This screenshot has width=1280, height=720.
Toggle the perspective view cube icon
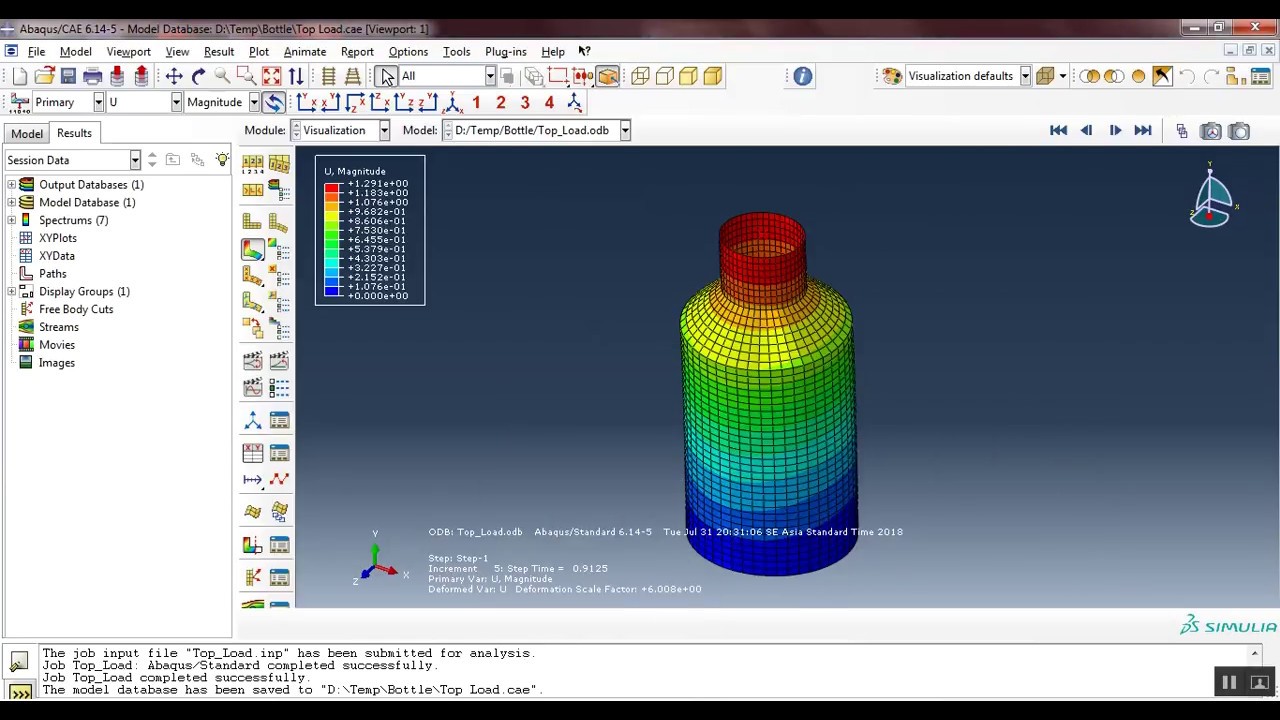(x=608, y=76)
